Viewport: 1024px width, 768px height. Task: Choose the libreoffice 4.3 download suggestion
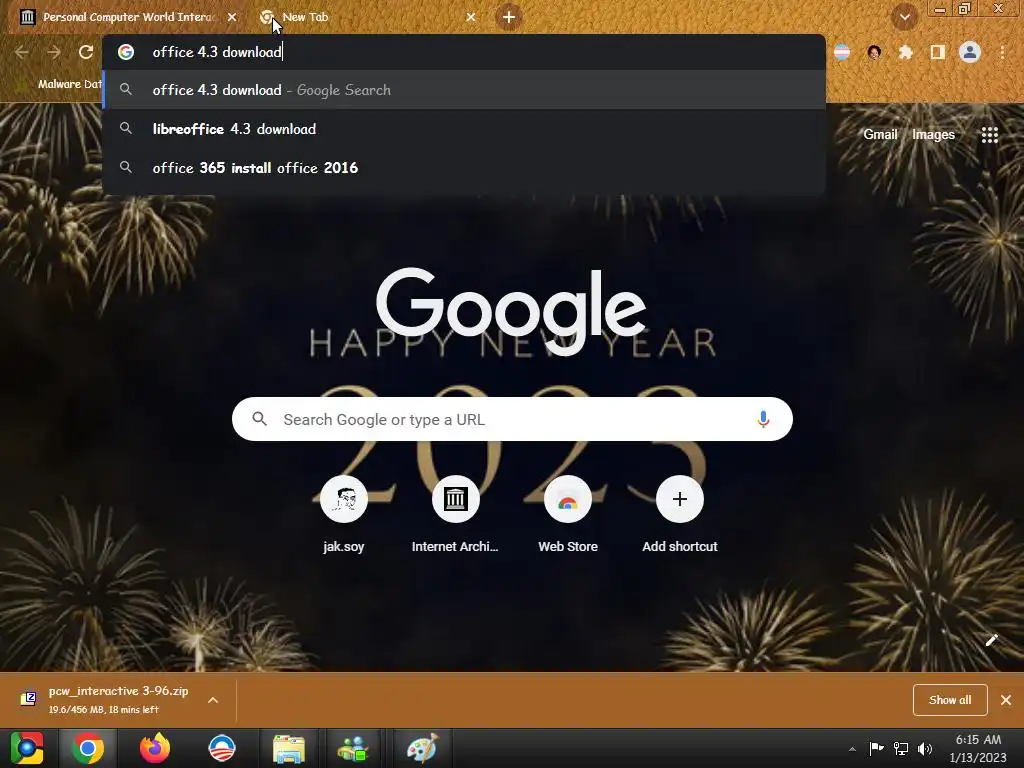(x=464, y=129)
